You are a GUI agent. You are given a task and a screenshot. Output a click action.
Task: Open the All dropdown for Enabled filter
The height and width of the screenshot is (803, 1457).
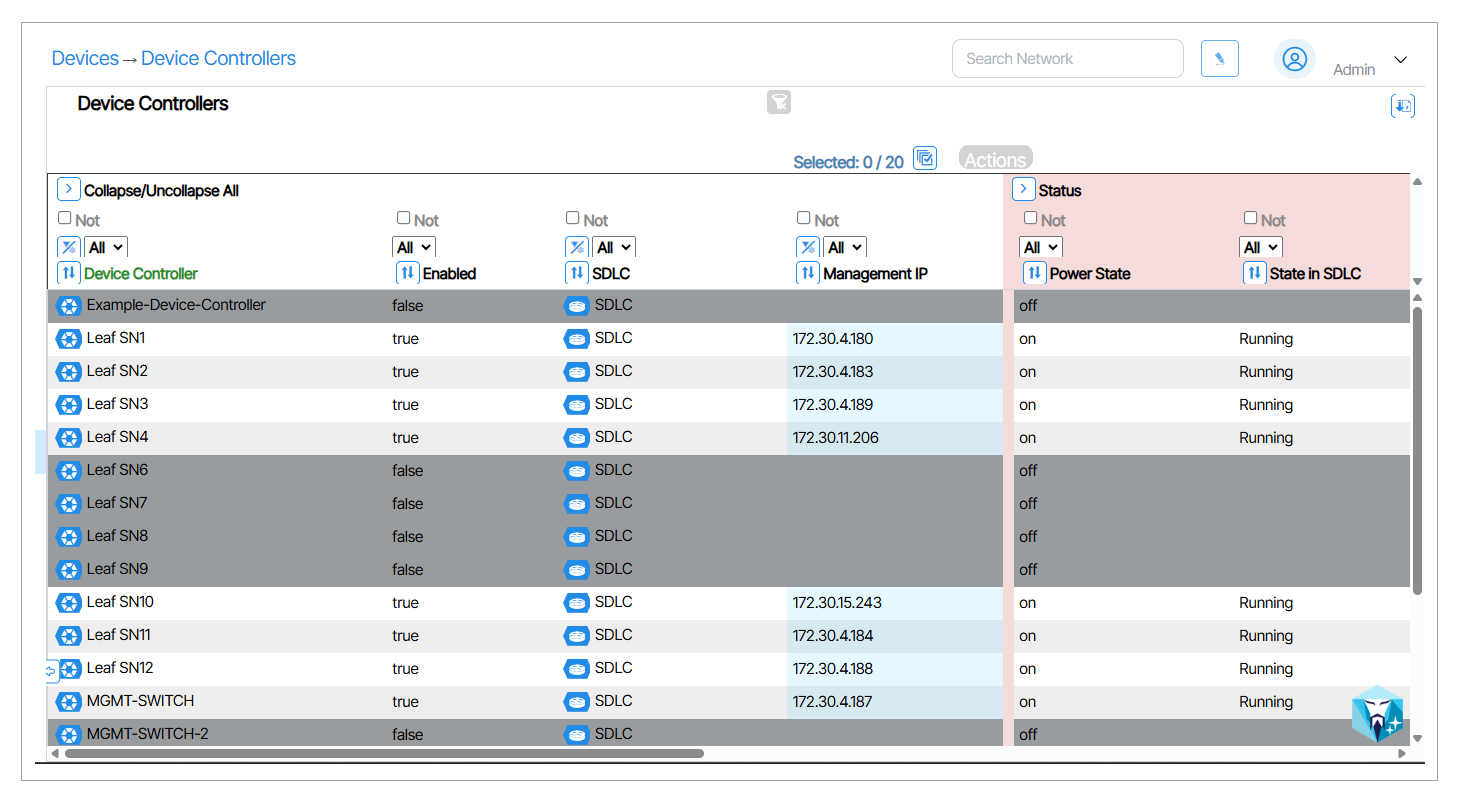coord(414,247)
